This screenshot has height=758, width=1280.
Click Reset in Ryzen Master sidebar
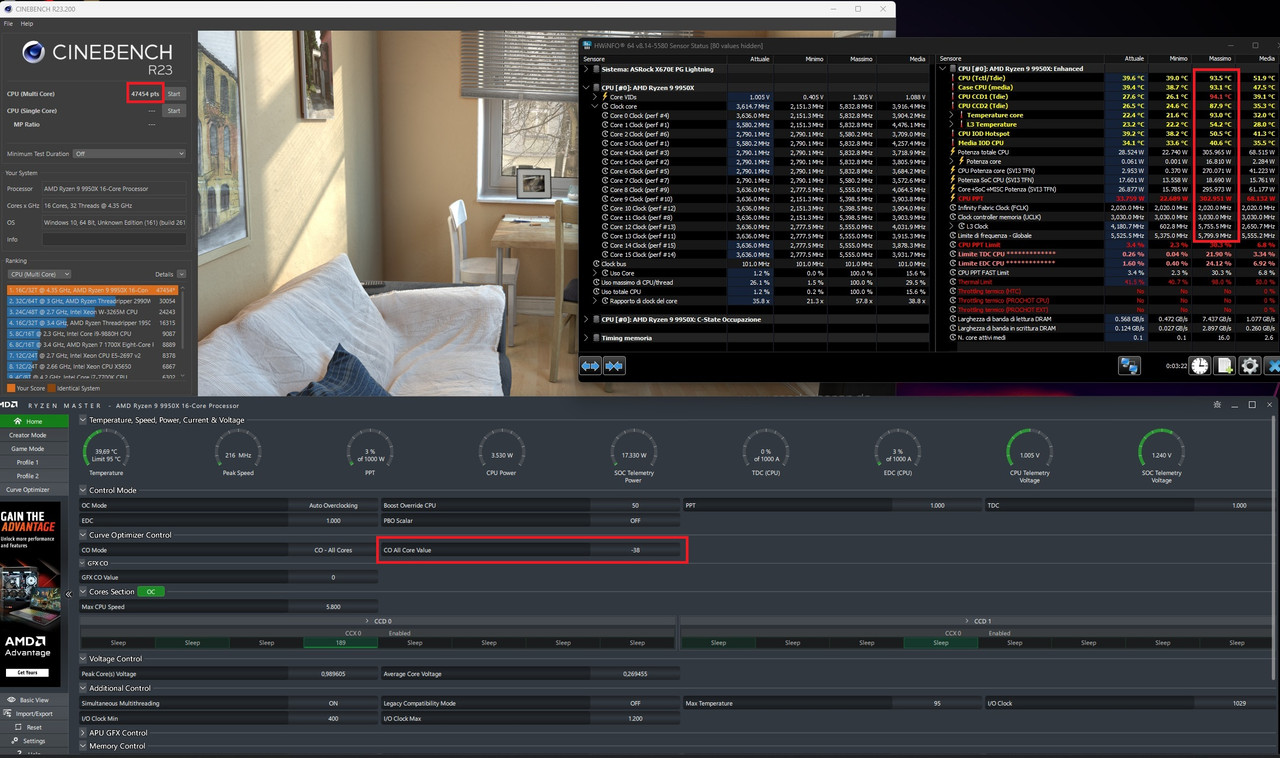click(34, 728)
